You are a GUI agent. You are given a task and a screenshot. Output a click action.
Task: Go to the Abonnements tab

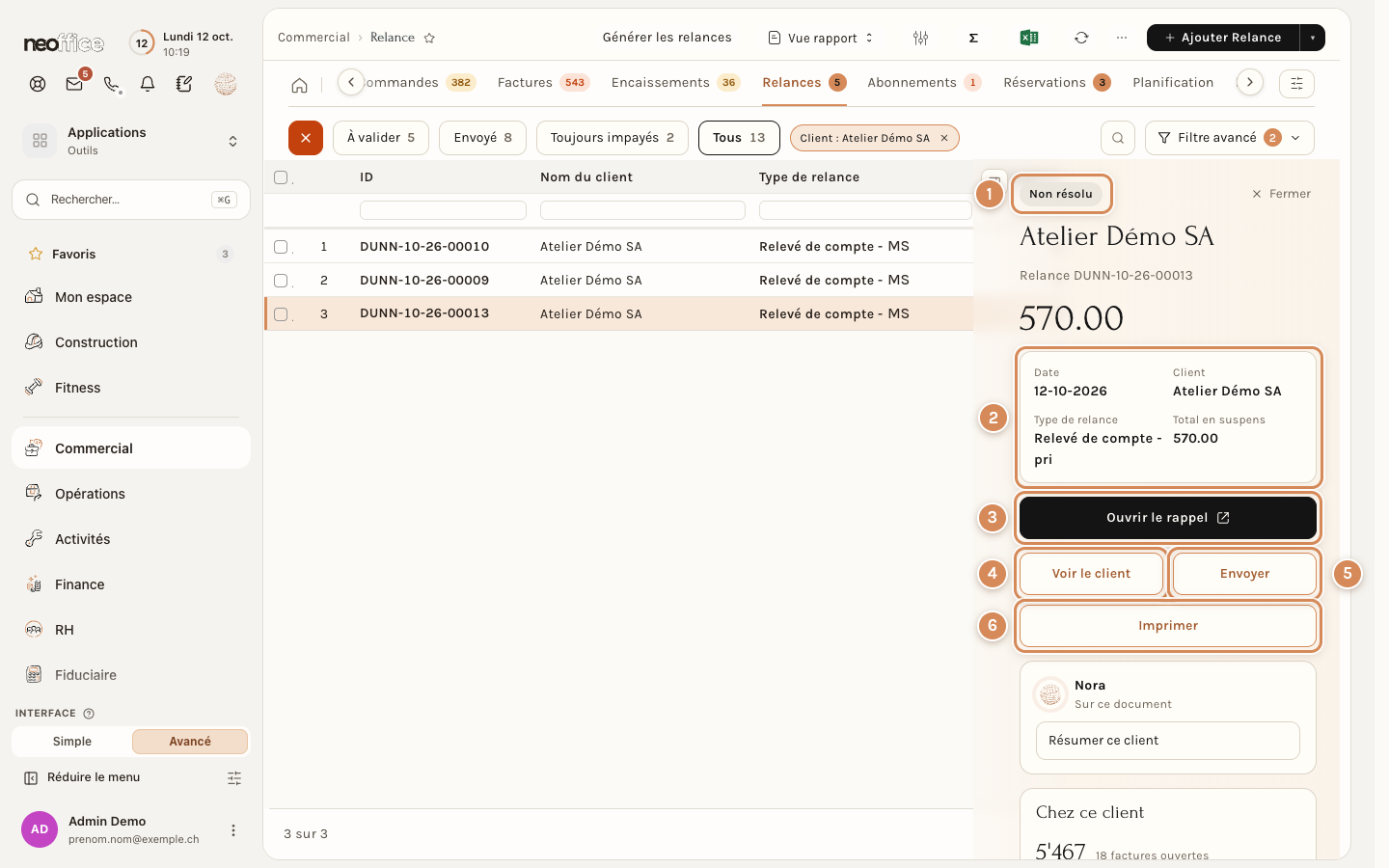pos(924,83)
